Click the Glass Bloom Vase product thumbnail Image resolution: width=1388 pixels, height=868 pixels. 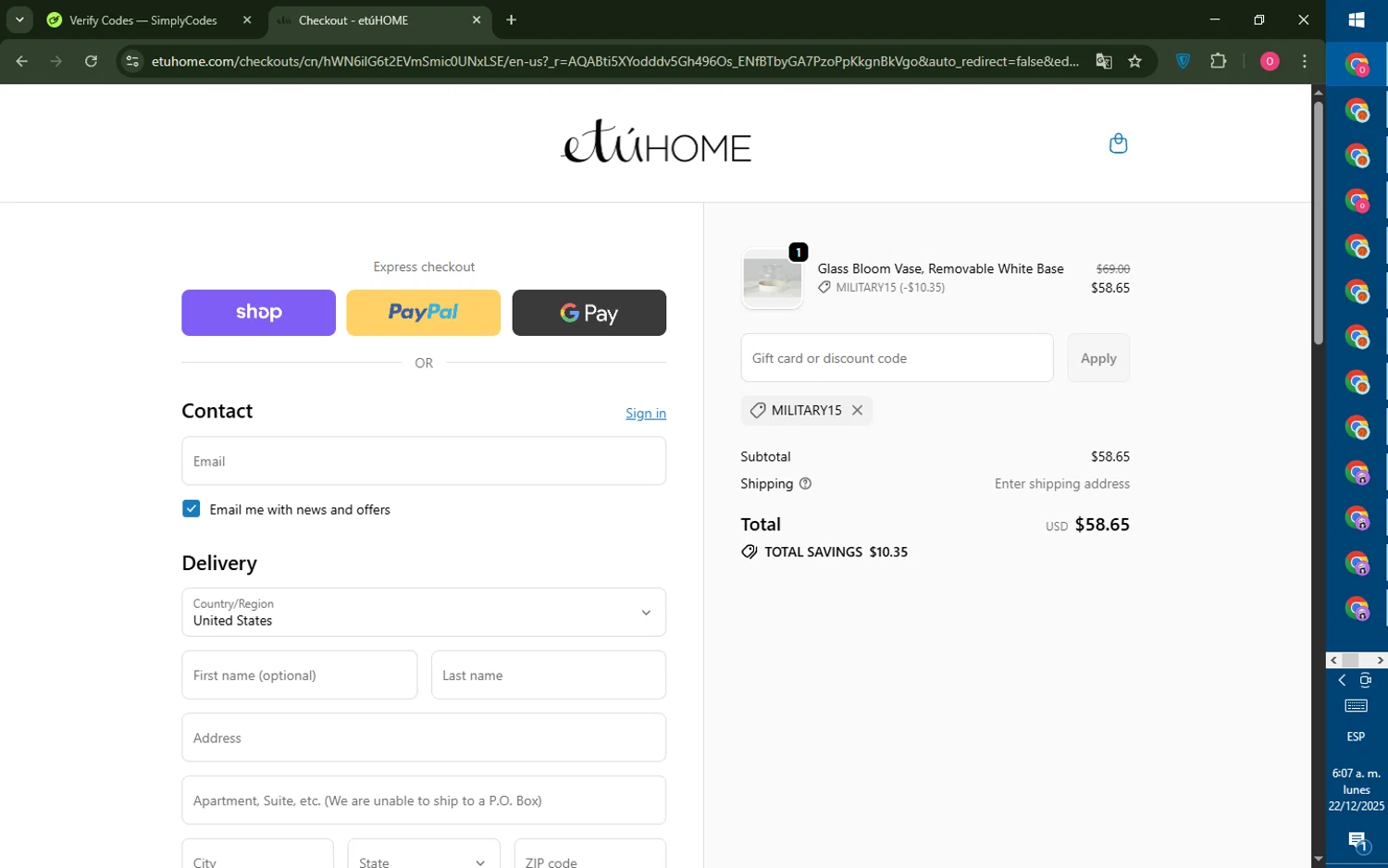pyautogui.click(x=772, y=279)
